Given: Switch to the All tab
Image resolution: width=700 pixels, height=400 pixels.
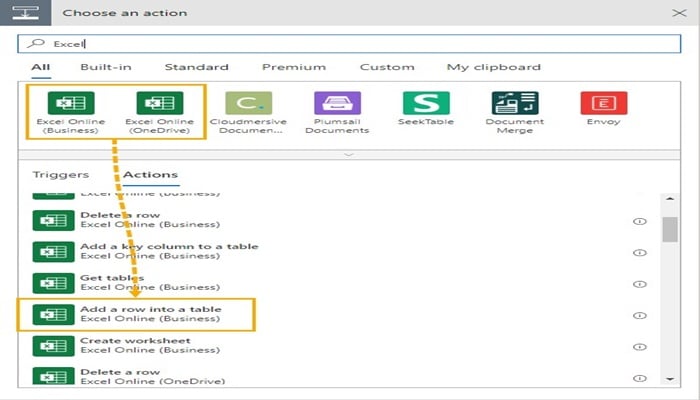Looking at the screenshot, I should [41, 67].
